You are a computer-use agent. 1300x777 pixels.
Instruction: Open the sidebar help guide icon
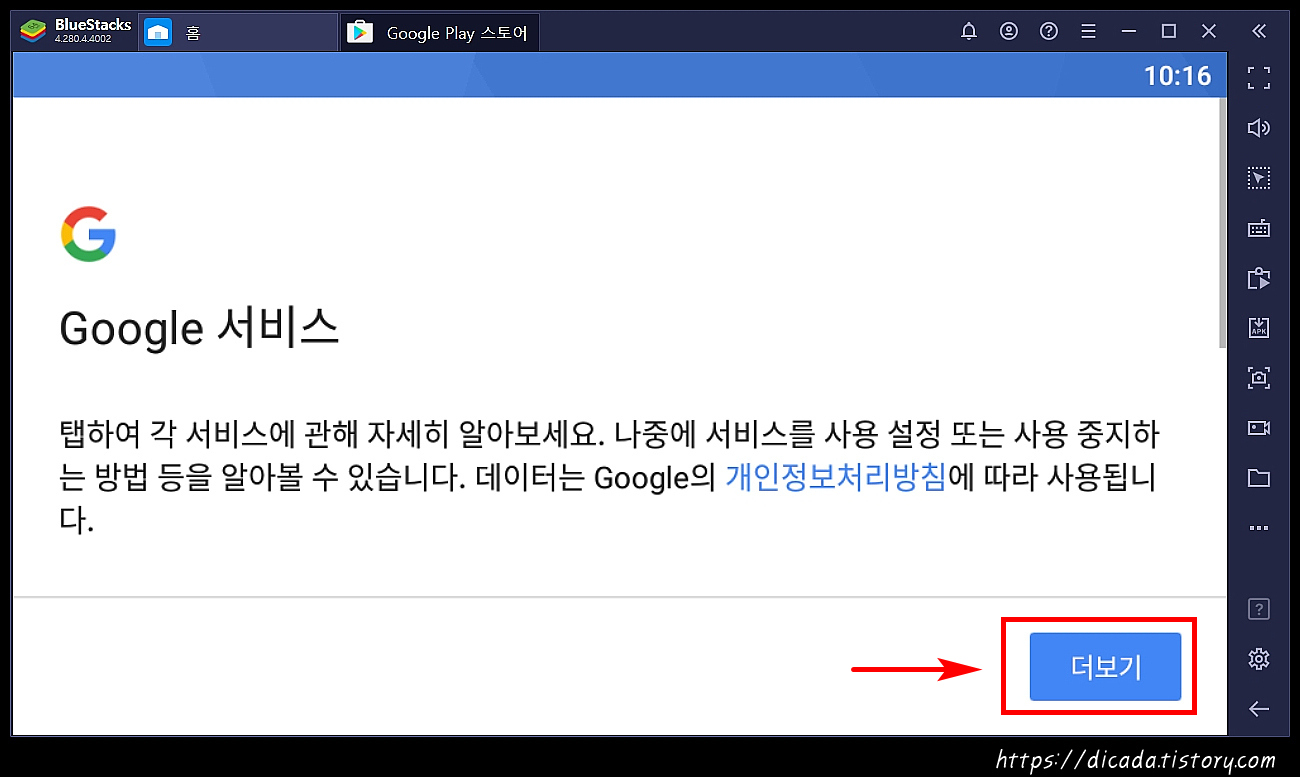coord(1259,608)
